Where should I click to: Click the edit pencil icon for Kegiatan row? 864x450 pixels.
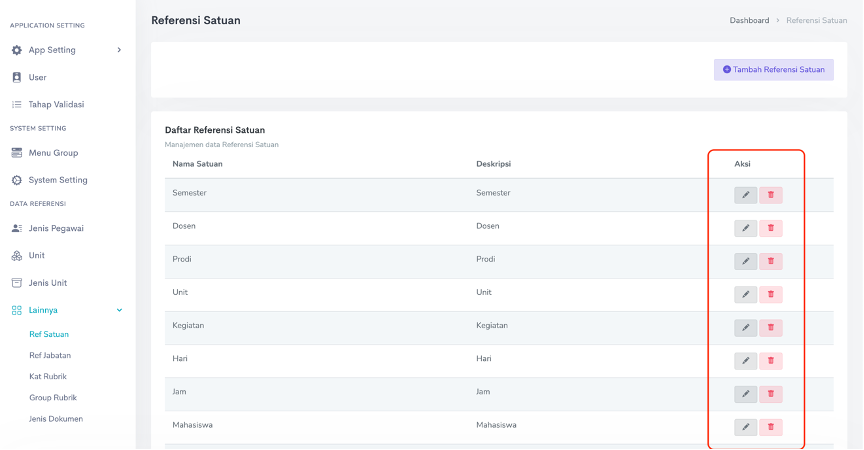745,327
